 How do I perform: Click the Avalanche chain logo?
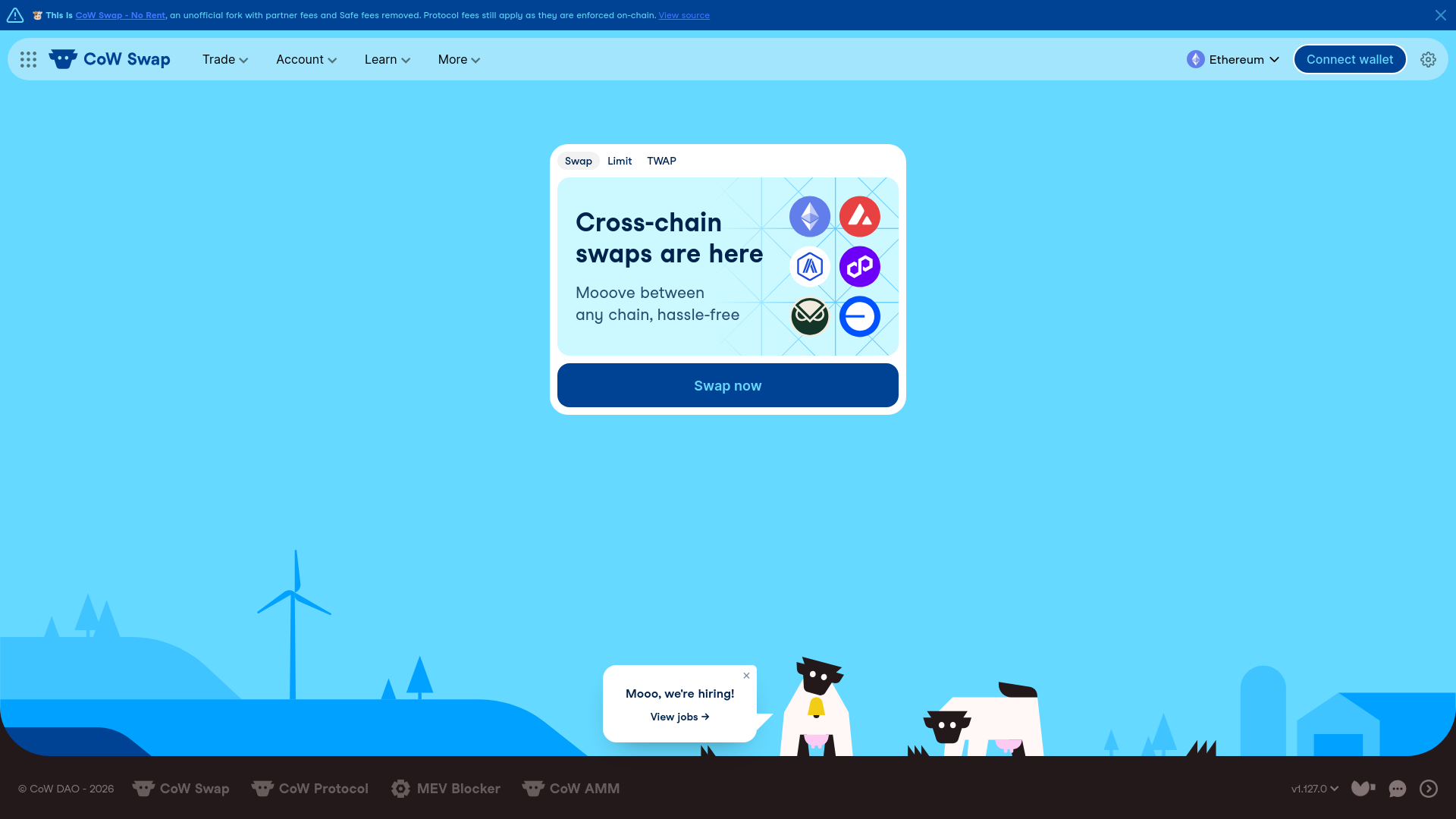click(x=860, y=217)
